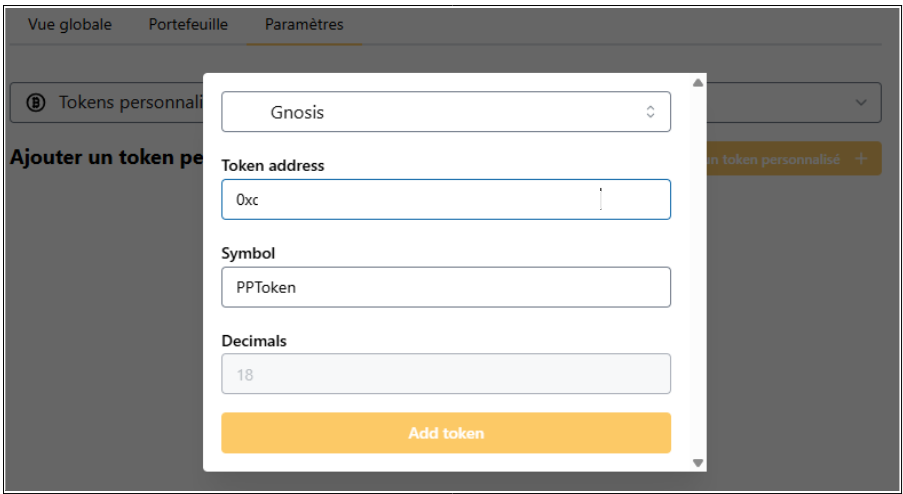Click the Symbol label
The width and height of the screenshot is (903, 494).
point(248,254)
